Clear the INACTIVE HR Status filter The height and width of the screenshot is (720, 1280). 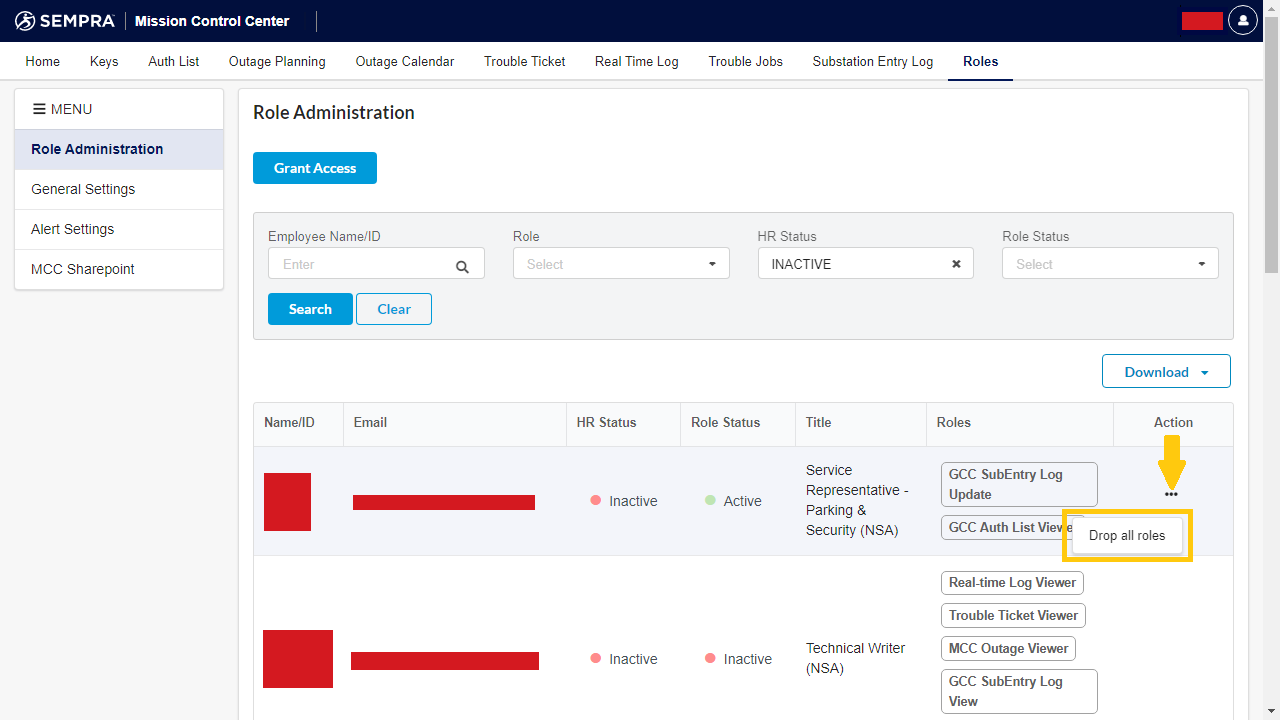tap(956, 264)
